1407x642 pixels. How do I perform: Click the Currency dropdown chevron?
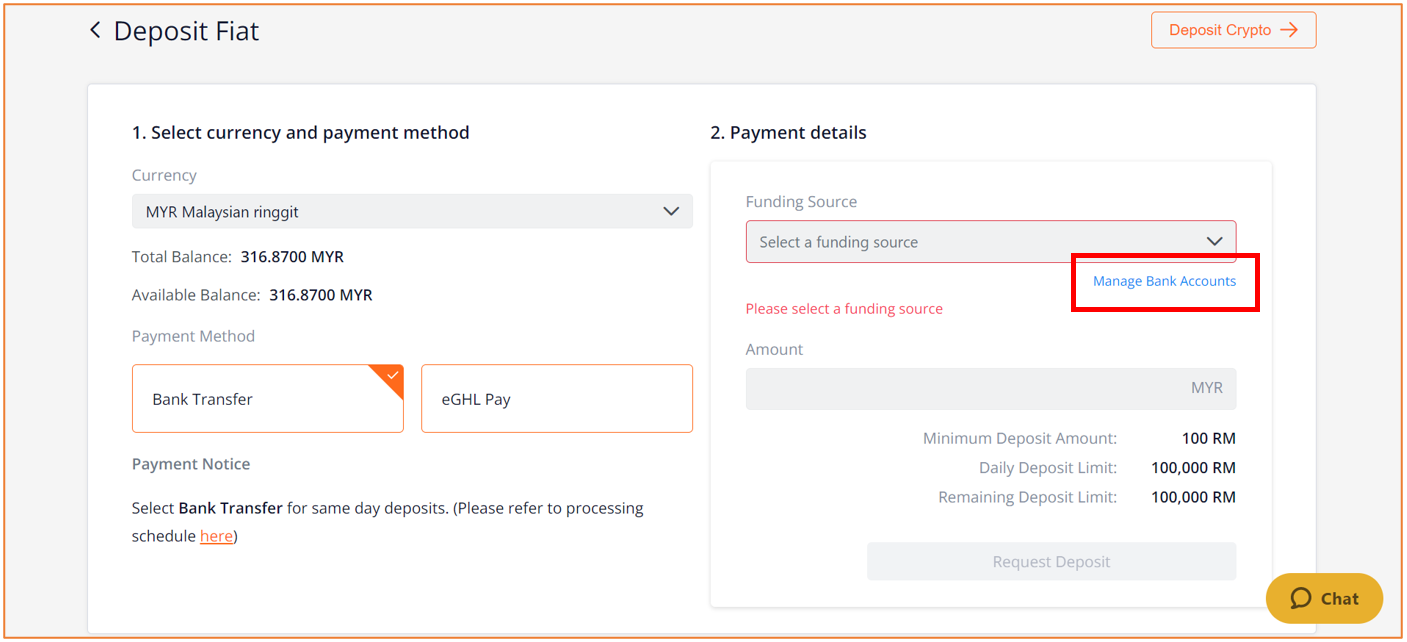coord(671,212)
